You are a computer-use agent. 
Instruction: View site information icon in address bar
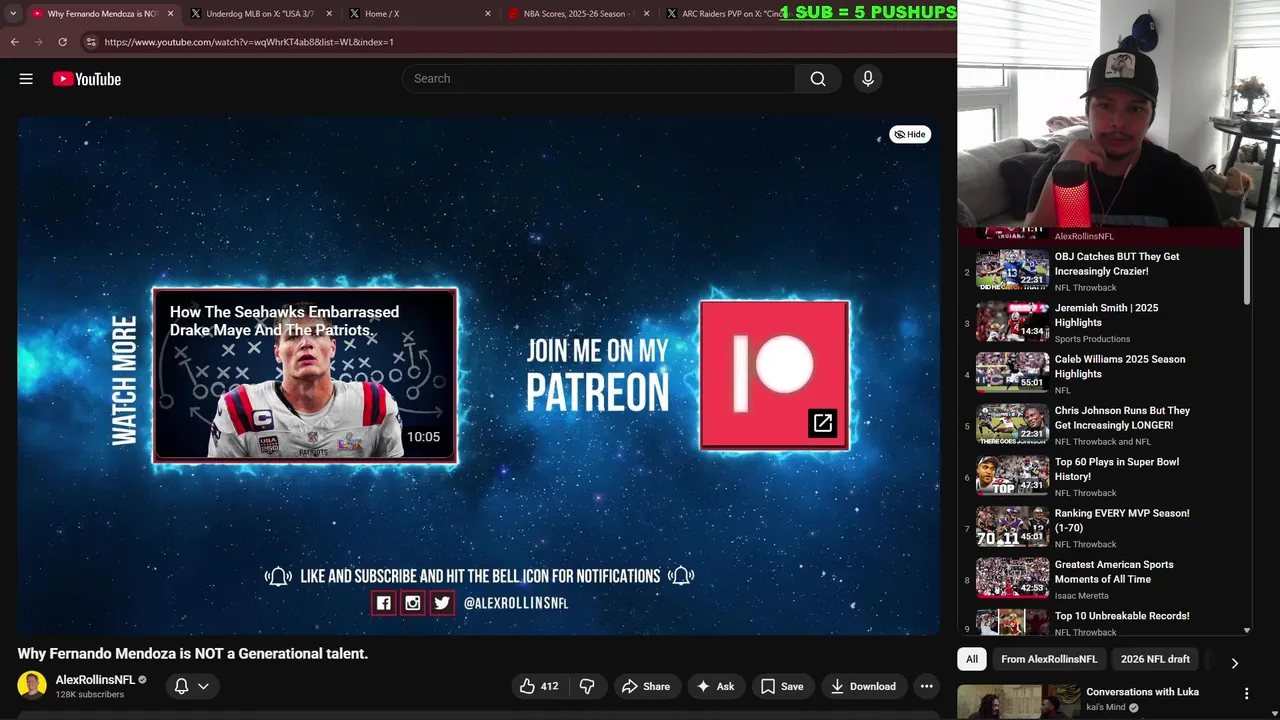pos(91,42)
